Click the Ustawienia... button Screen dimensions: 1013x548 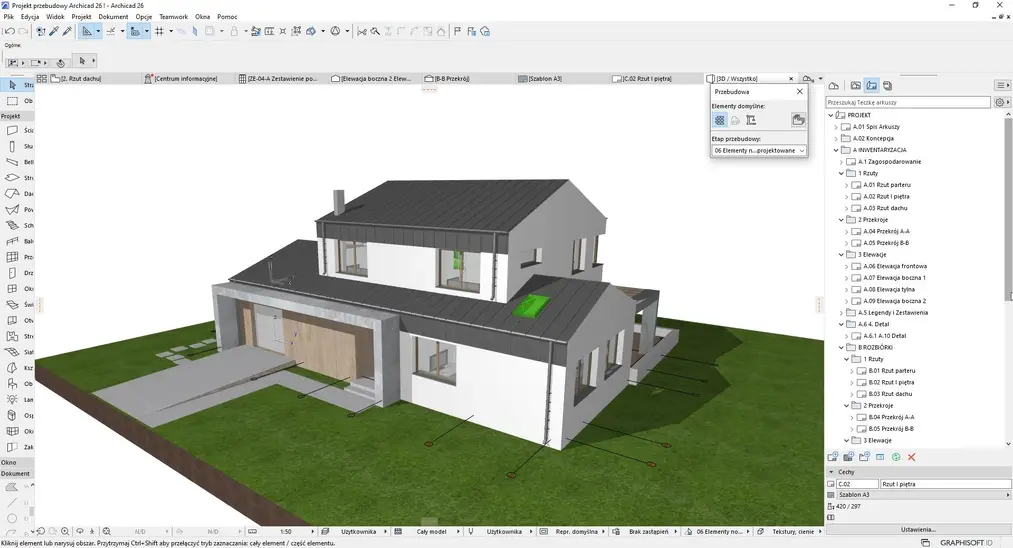tap(918, 529)
